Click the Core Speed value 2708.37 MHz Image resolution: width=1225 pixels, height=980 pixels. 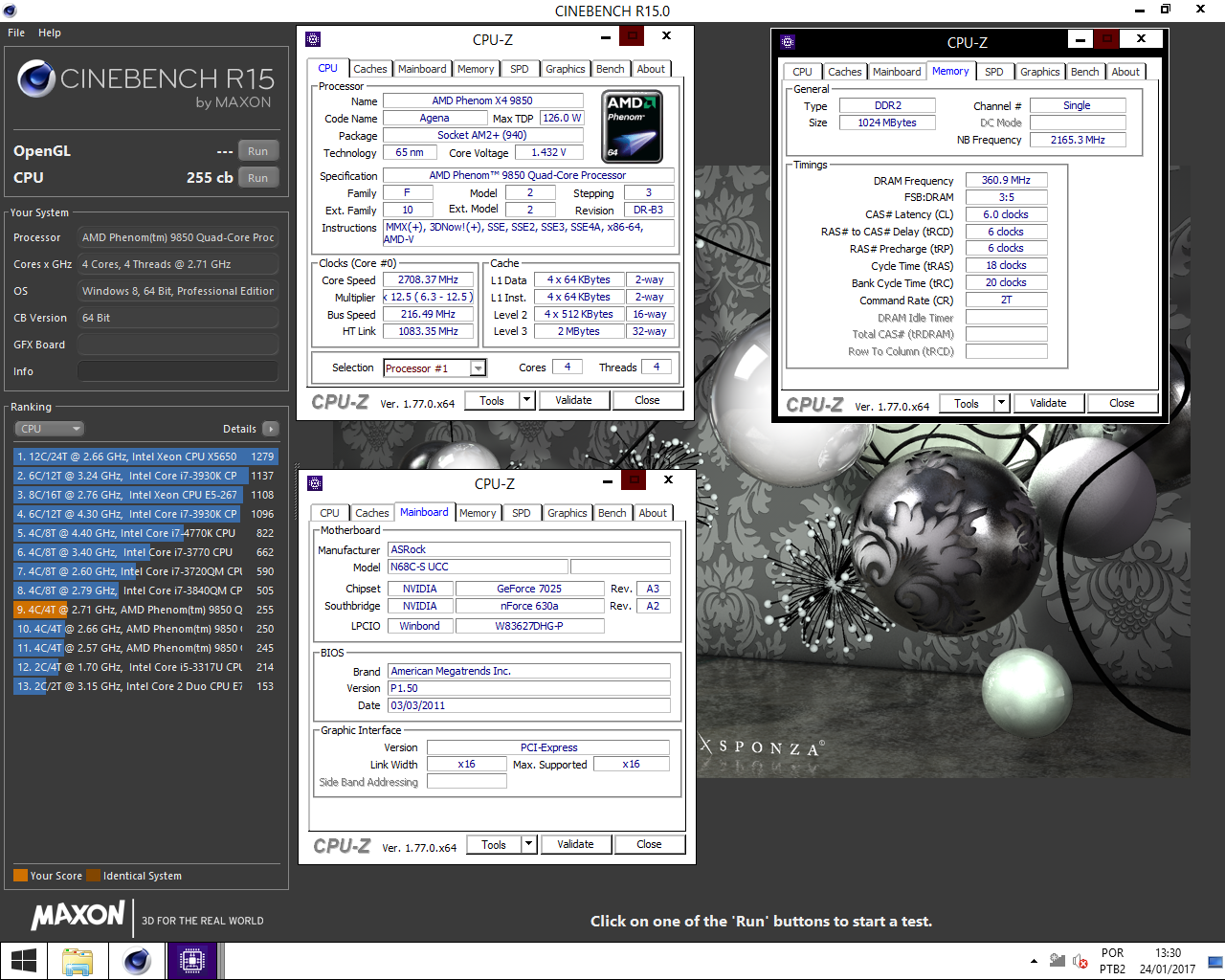pos(428,279)
